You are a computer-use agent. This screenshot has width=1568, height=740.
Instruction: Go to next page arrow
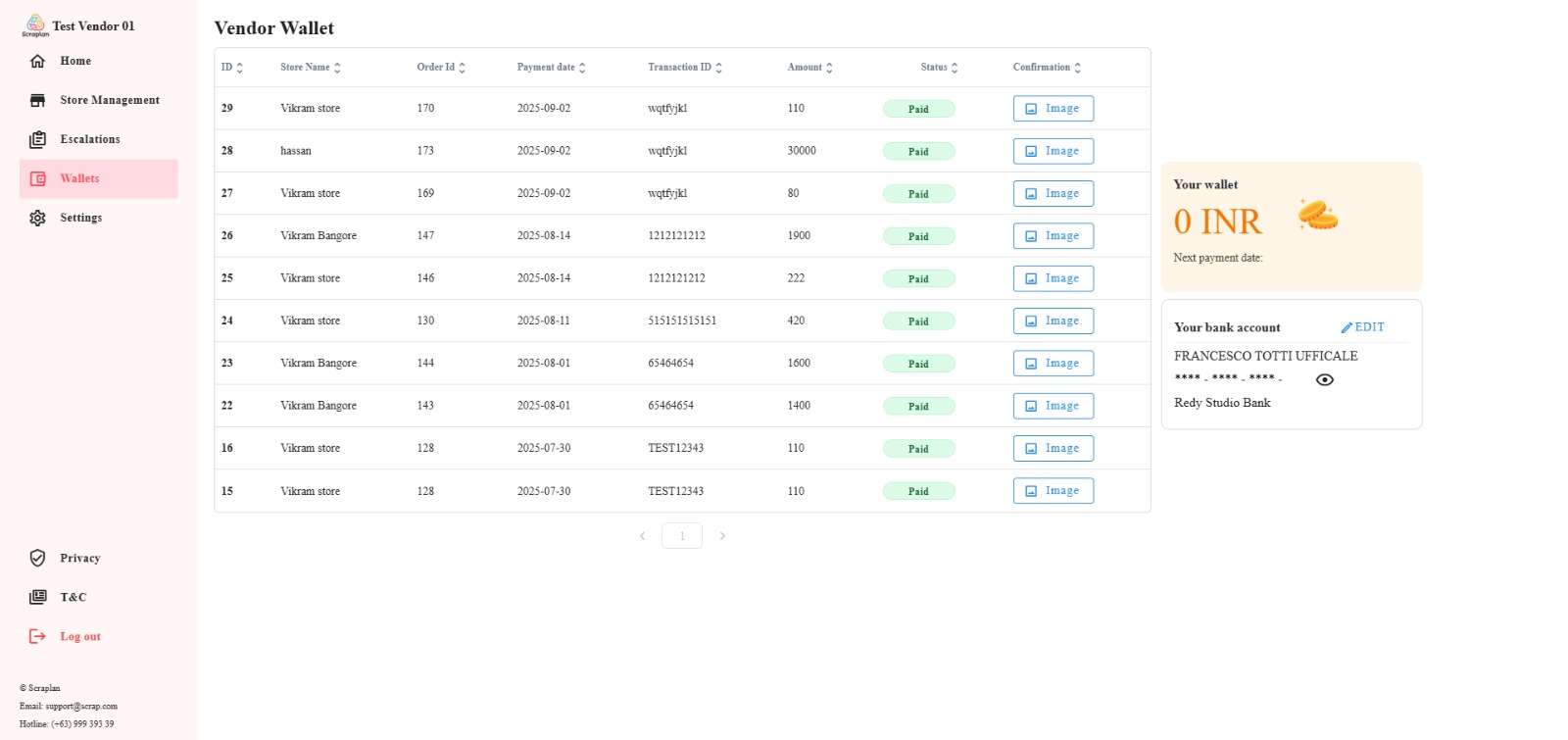[x=722, y=536]
